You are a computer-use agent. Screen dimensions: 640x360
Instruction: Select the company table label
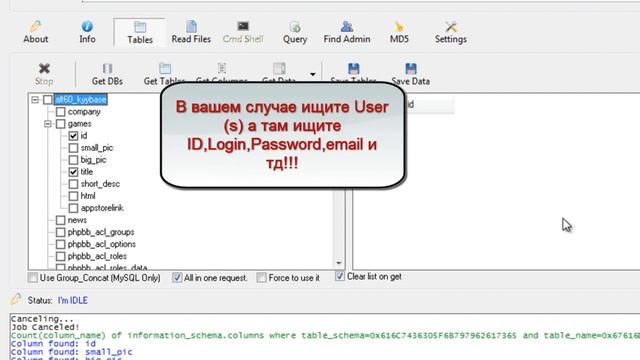[84, 111]
